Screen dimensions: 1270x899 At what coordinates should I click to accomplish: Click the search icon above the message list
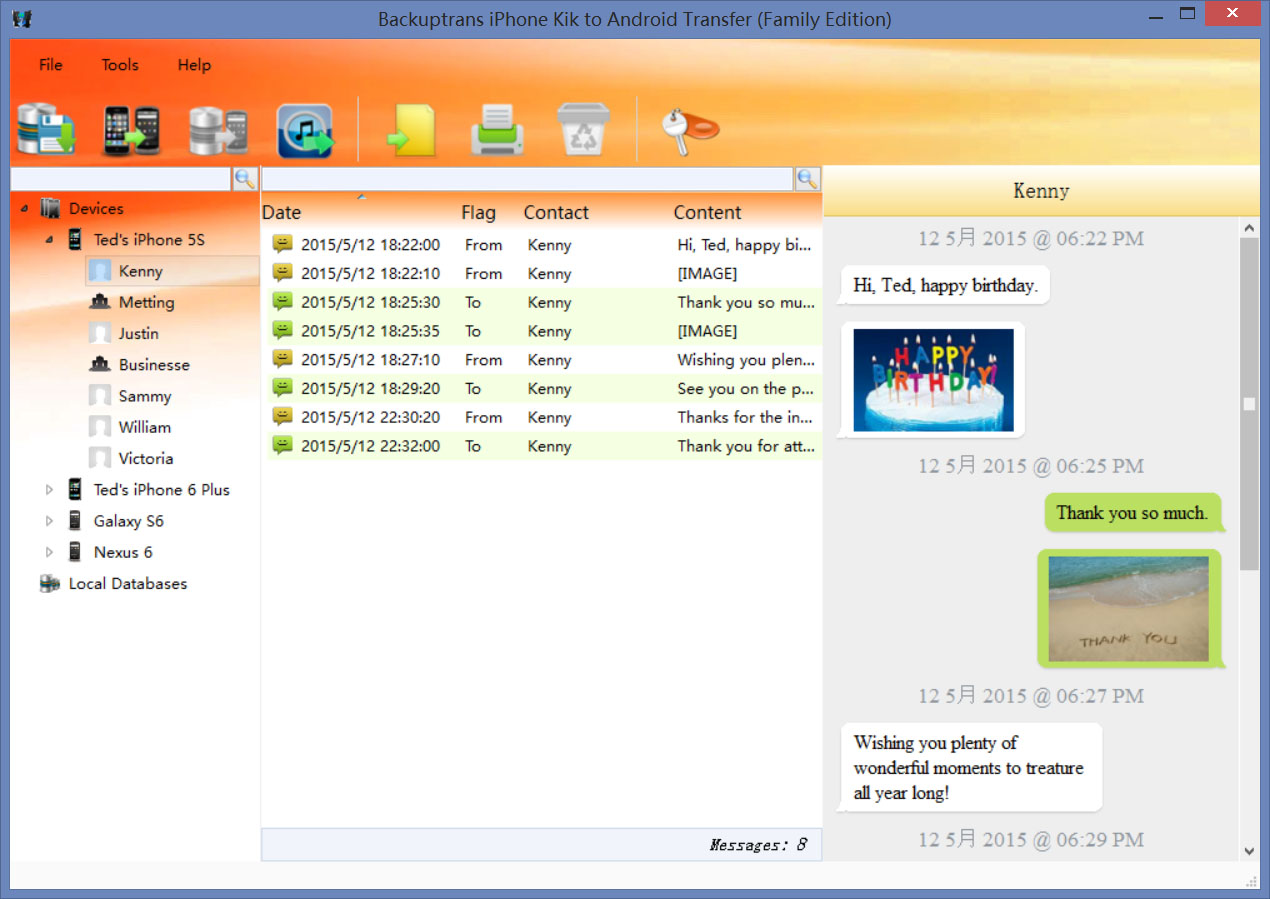click(807, 179)
